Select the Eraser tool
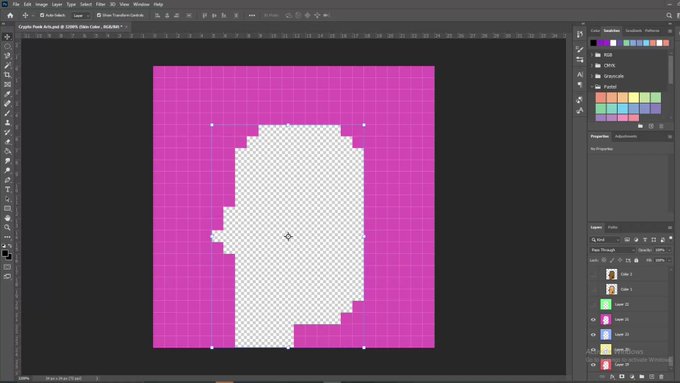The width and height of the screenshot is (680, 383). (x=7, y=141)
